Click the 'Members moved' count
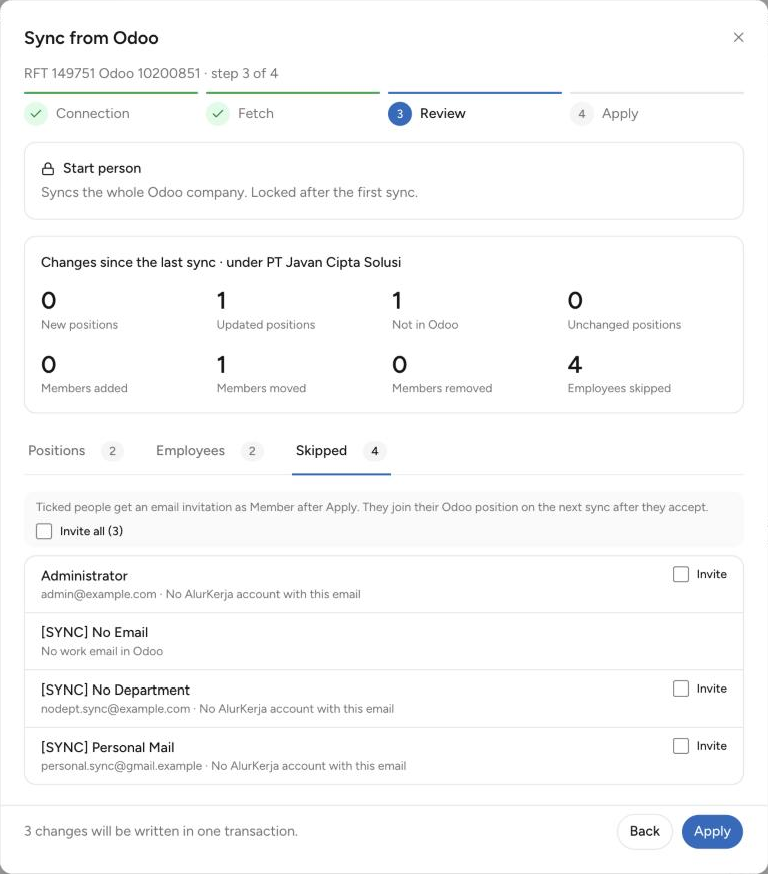This screenshot has height=874, width=768. point(221,365)
